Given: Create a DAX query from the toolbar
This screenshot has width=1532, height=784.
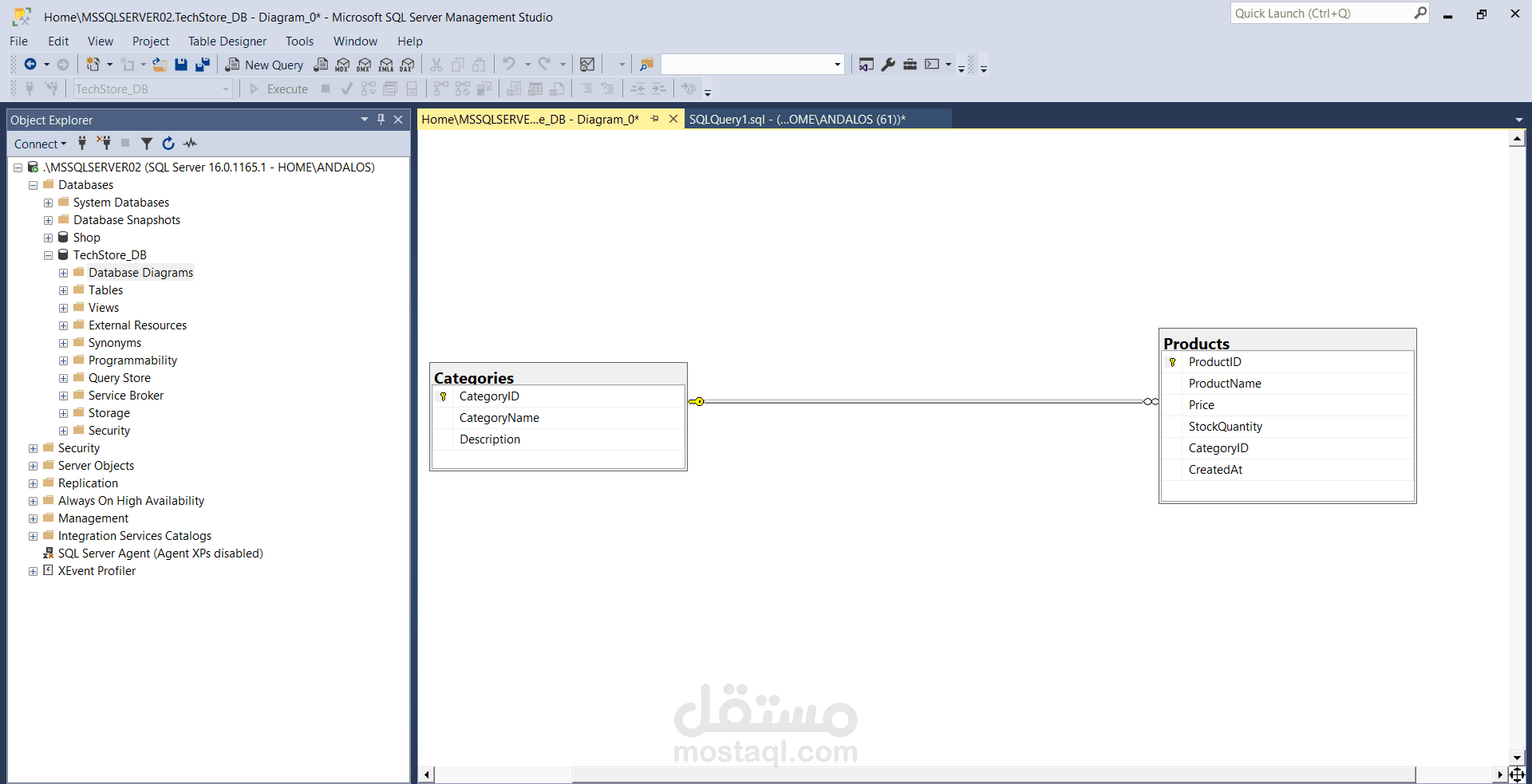Looking at the screenshot, I should pyautogui.click(x=408, y=65).
